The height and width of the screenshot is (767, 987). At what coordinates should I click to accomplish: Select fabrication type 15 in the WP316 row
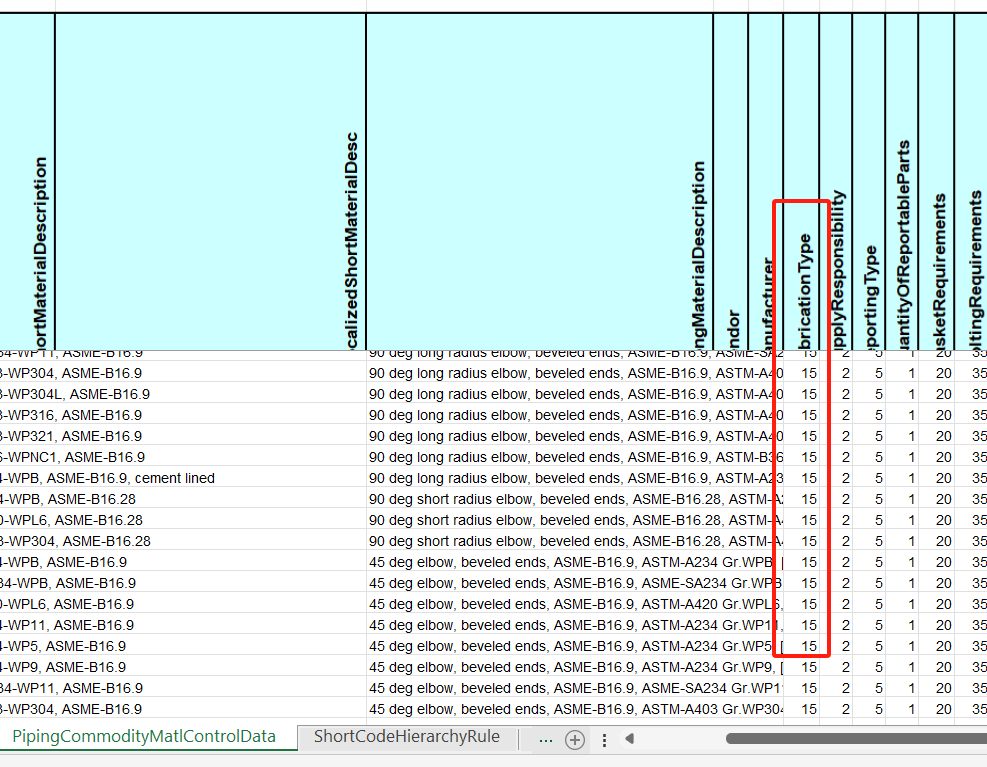[x=801, y=416]
